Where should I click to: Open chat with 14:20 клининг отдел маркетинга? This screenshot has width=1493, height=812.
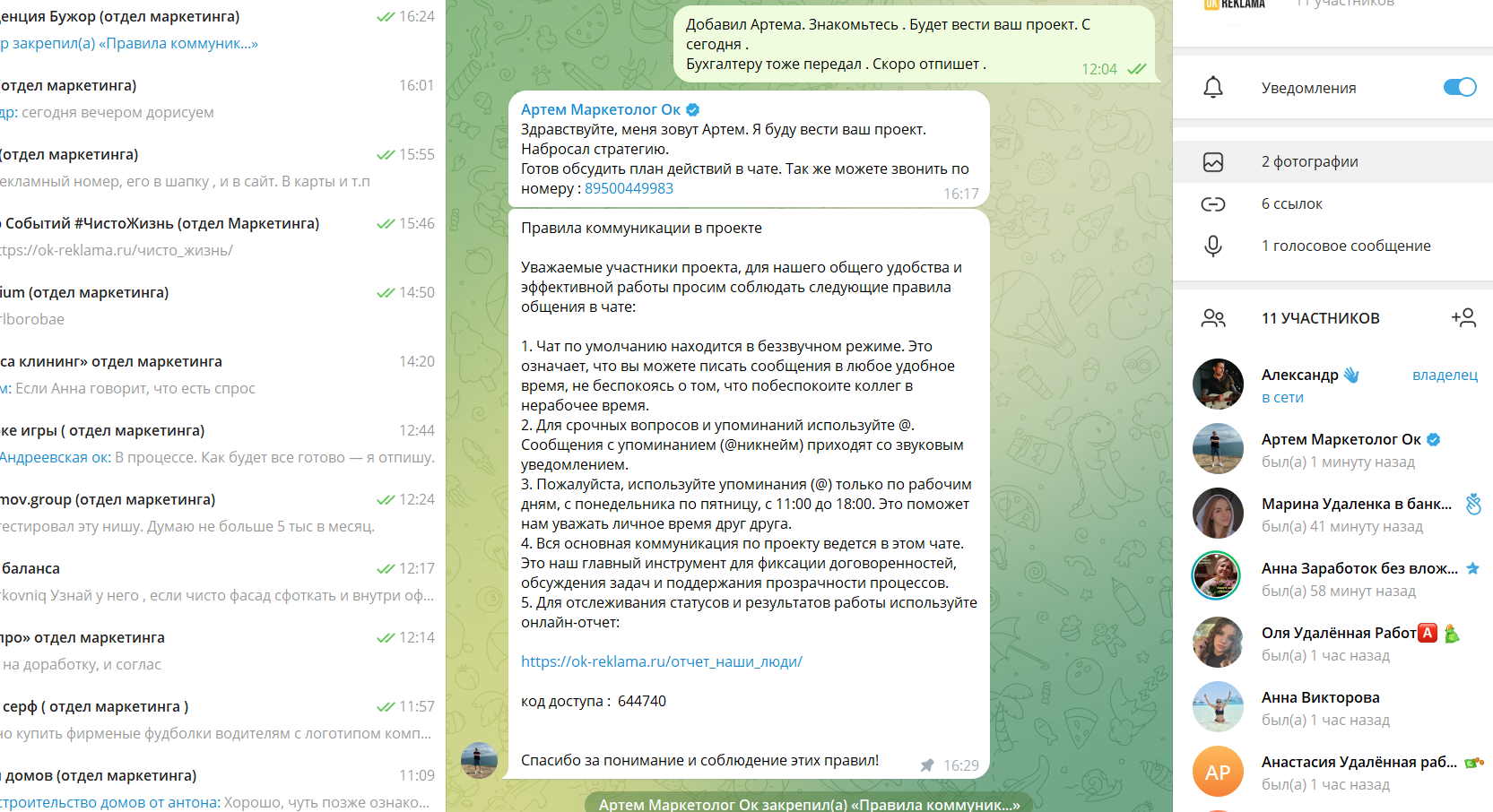(215, 374)
